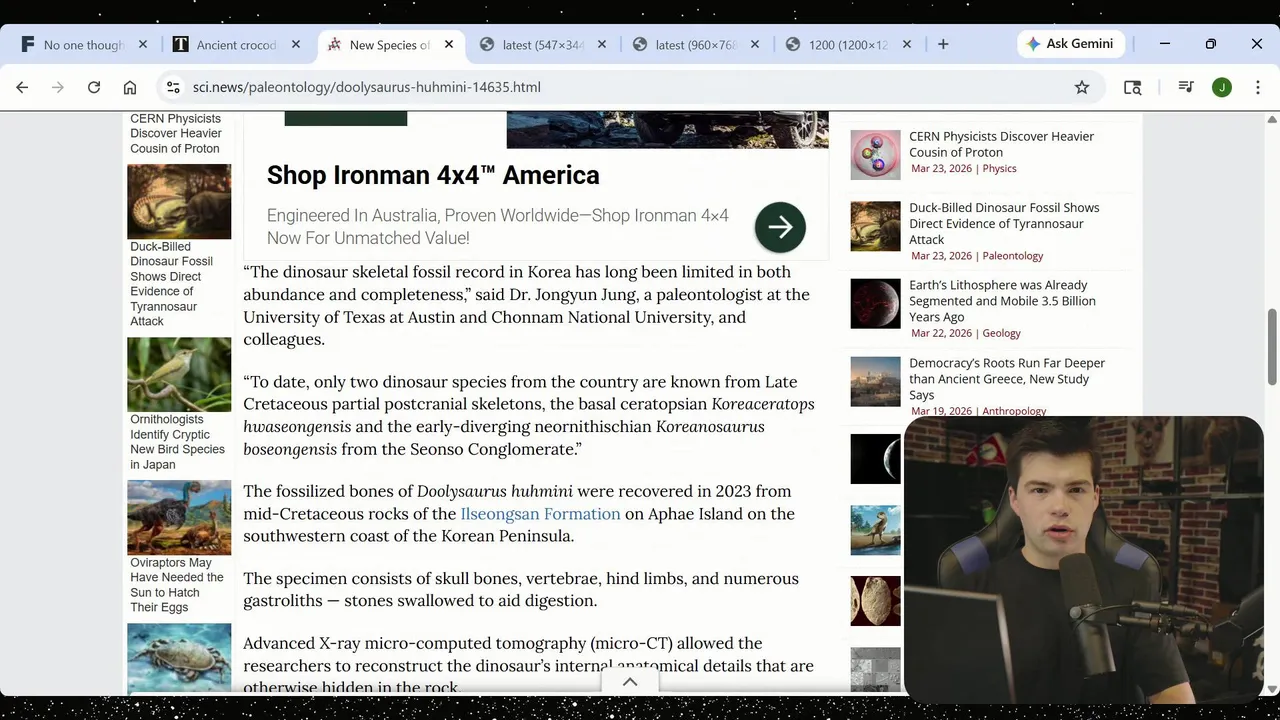The image size is (1280, 720).
Task: Select the Geology category link
Action: tap(1001, 333)
